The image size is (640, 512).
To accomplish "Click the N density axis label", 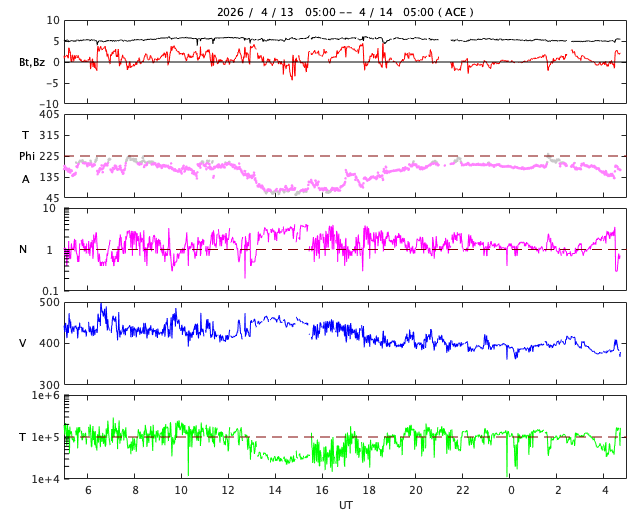I will (x=24, y=249).
